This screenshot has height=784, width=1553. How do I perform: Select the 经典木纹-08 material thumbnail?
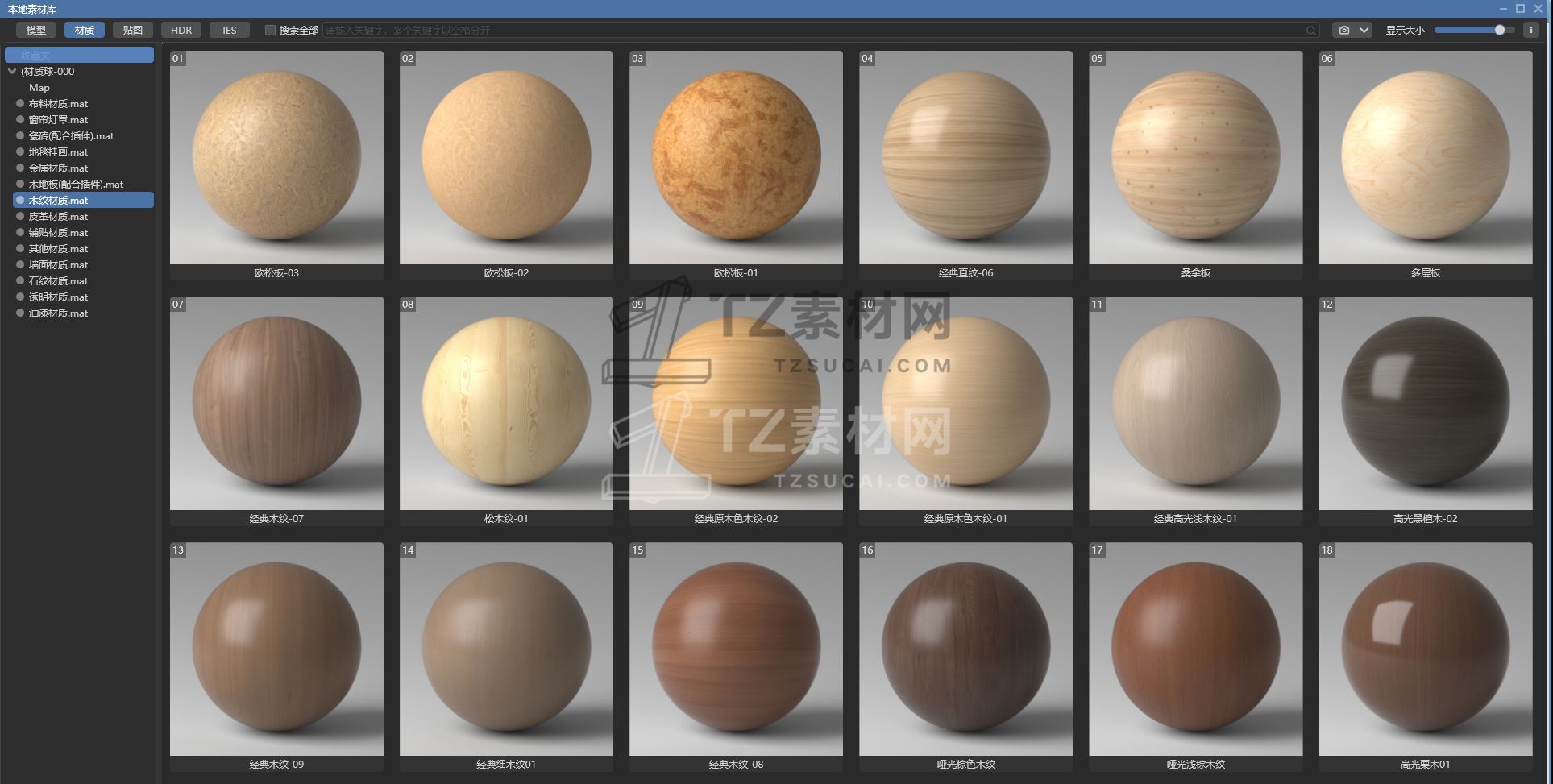pos(736,649)
